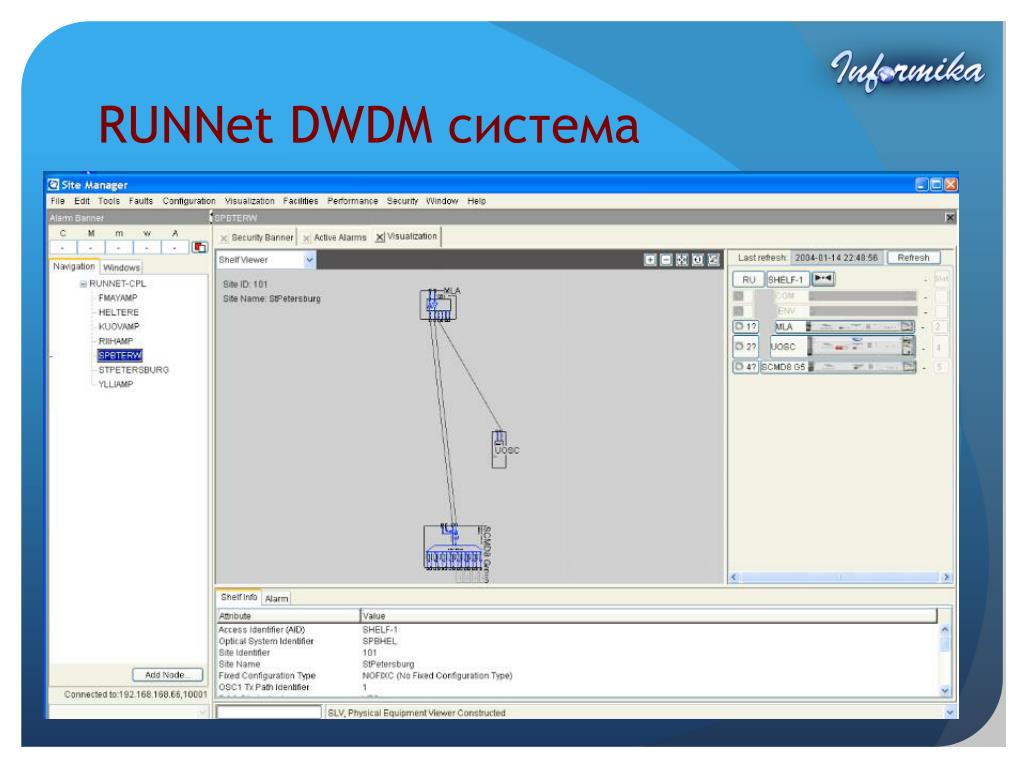Click the critical (C) alarm count field
The height and width of the screenshot is (768, 1024).
click(63, 248)
